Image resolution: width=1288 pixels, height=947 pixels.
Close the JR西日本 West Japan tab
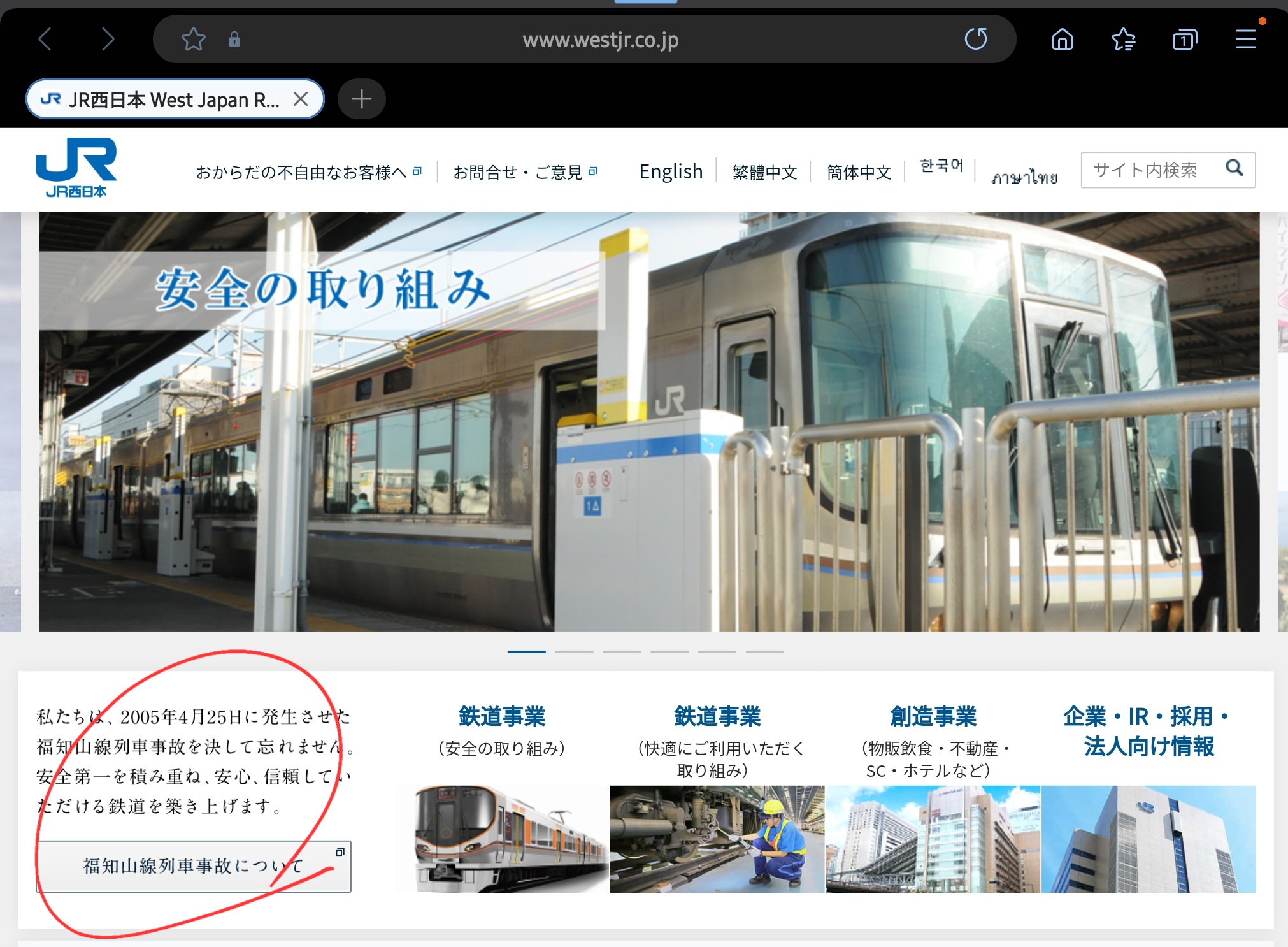(301, 99)
